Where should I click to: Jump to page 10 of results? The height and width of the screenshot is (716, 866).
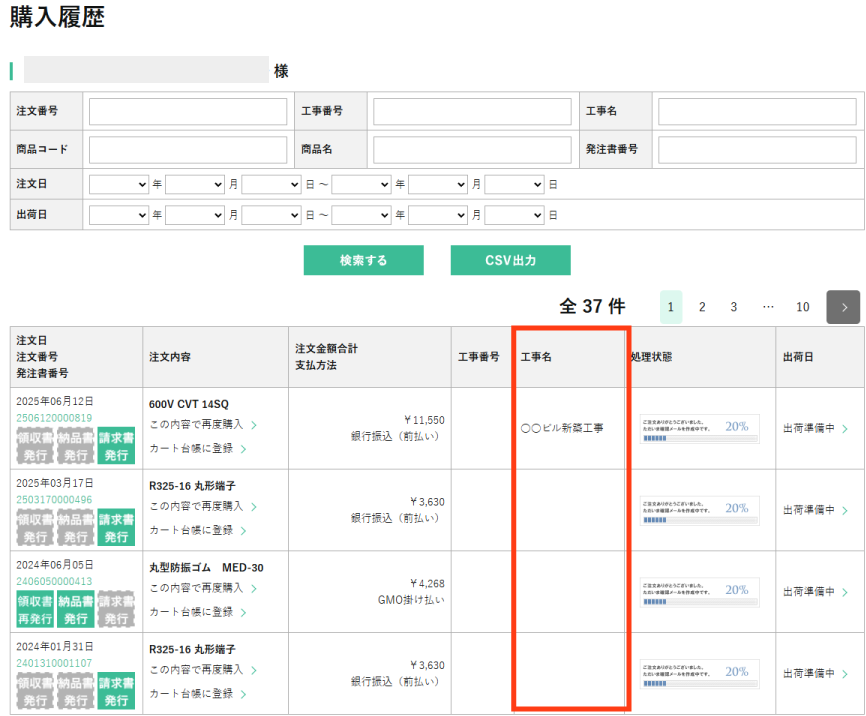(802, 307)
